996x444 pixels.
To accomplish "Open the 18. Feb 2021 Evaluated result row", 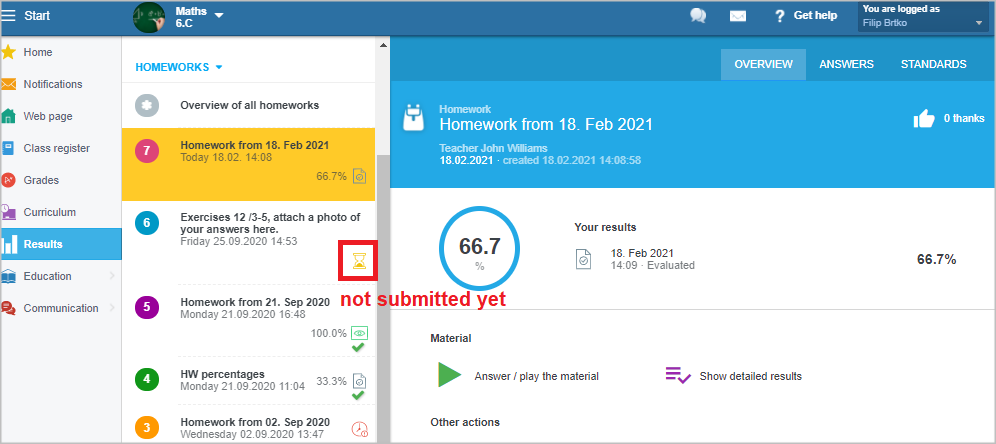I will tap(767, 259).
